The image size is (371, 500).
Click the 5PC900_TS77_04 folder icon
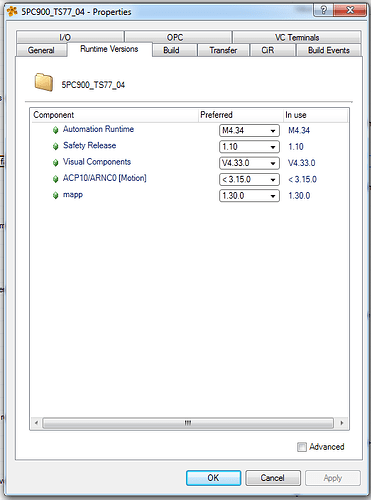coord(44,82)
